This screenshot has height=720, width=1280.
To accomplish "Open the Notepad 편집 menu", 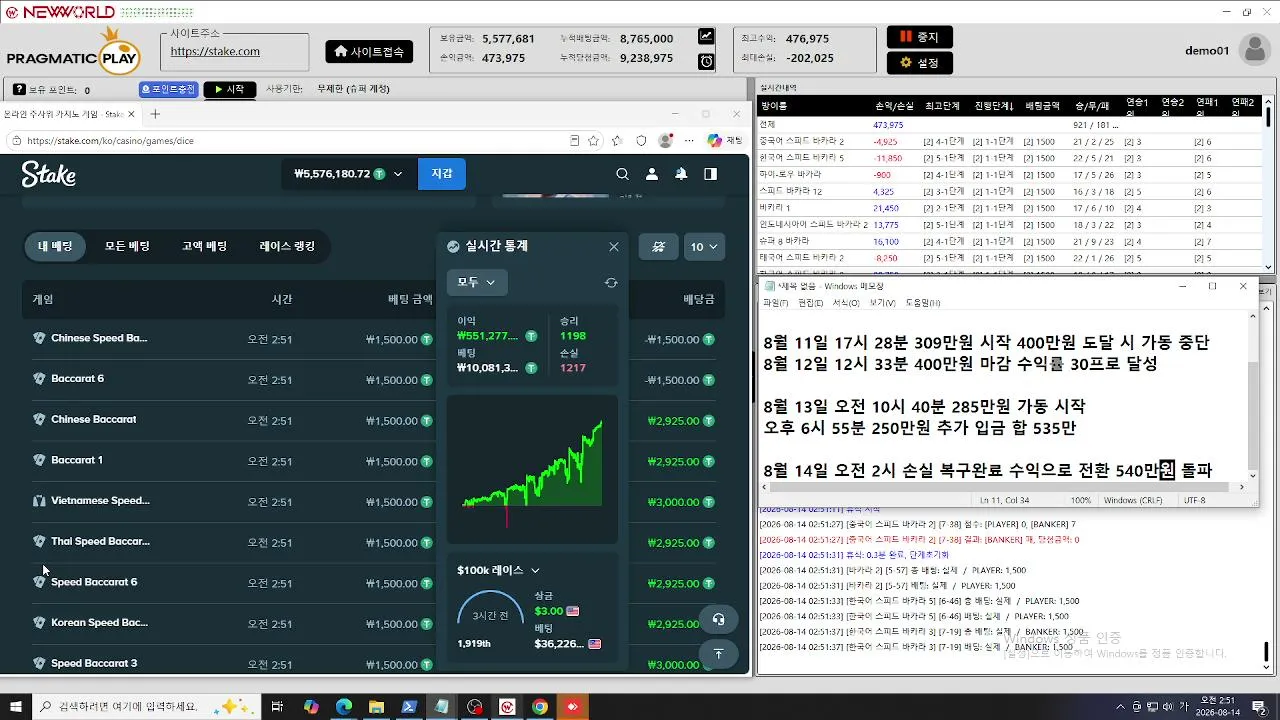I will [x=810, y=303].
